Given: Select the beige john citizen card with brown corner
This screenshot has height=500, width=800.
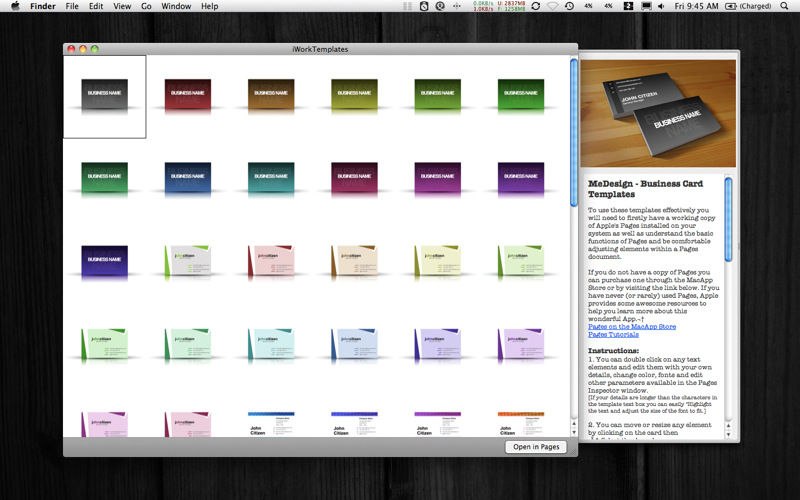Looking at the screenshot, I should (354, 261).
